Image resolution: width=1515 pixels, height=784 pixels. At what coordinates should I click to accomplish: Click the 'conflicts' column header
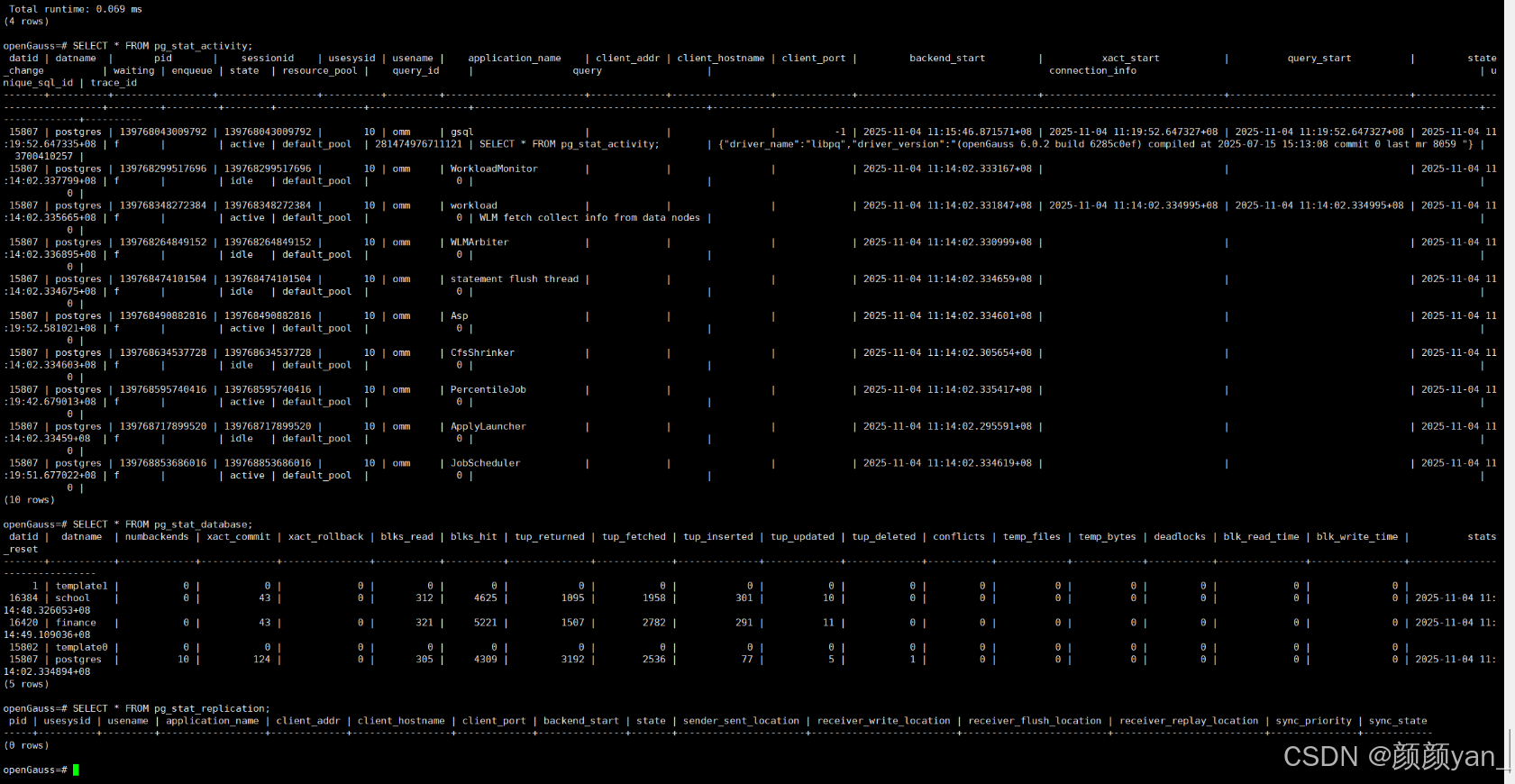pos(959,537)
